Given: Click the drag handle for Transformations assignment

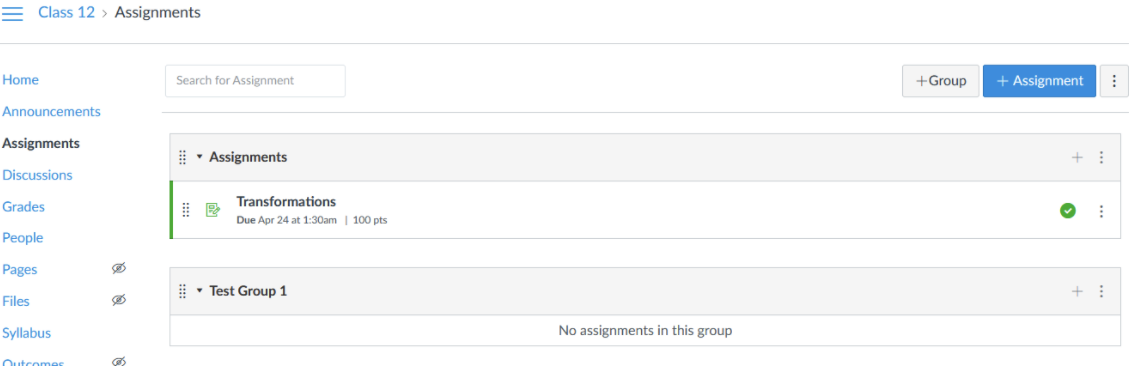Looking at the screenshot, I should [x=186, y=210].
